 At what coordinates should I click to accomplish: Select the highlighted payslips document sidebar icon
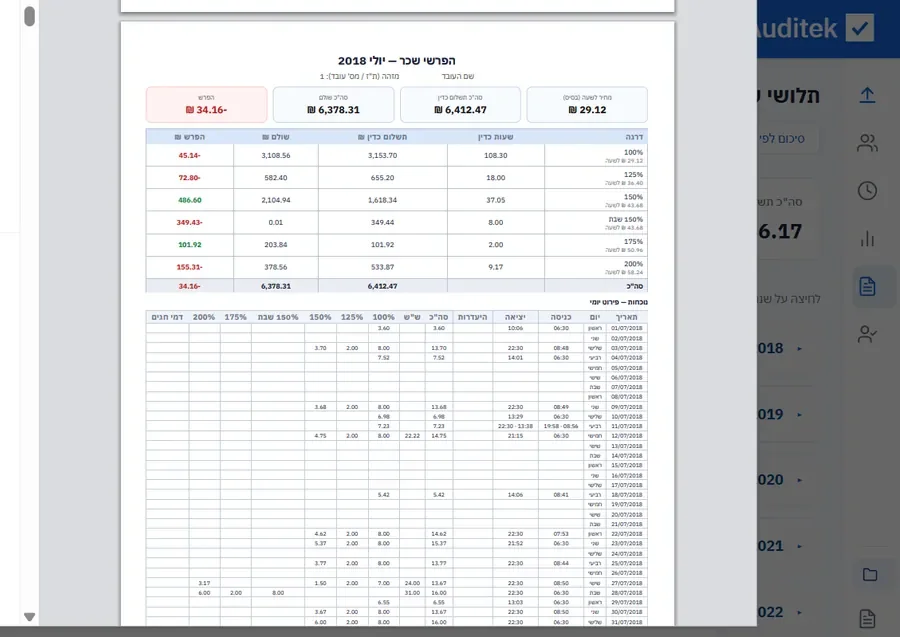click(x=867, y=286)
